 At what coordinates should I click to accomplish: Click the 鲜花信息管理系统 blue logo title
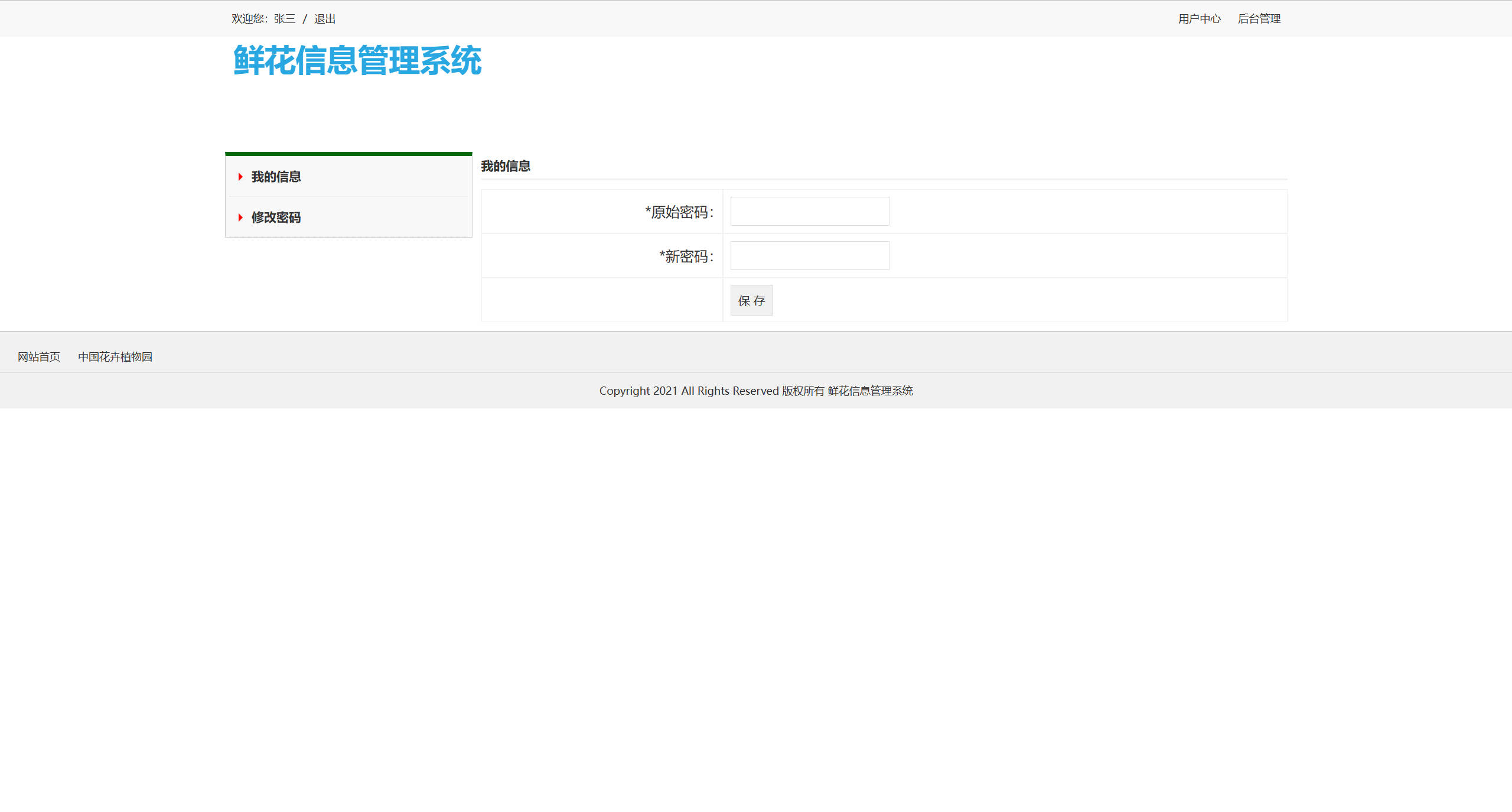coord(357,60)
